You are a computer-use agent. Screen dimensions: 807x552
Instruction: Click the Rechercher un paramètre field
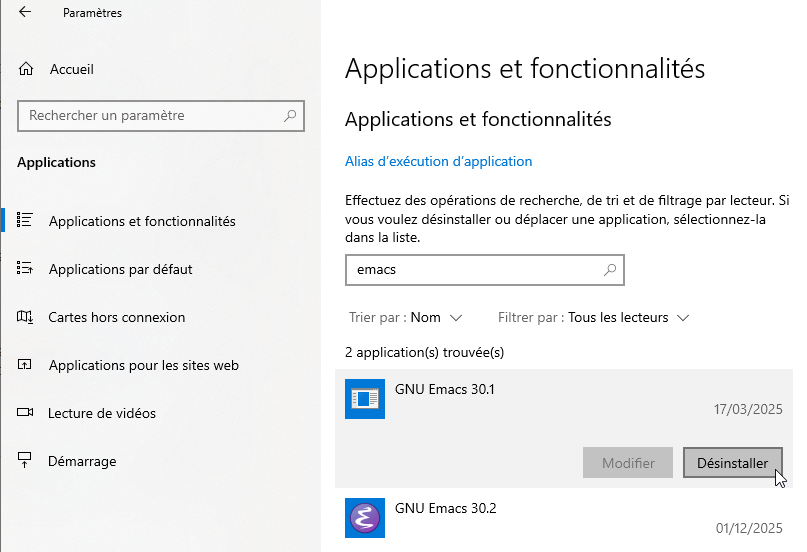coord(150,116)
